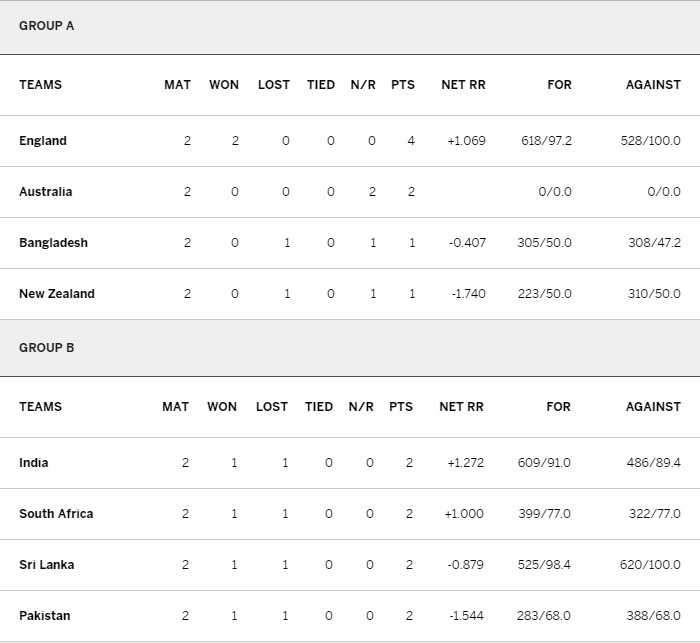Click the Group B TEAMS column header
This screenshot has height=643, width=700.
(x=40, y=407)
